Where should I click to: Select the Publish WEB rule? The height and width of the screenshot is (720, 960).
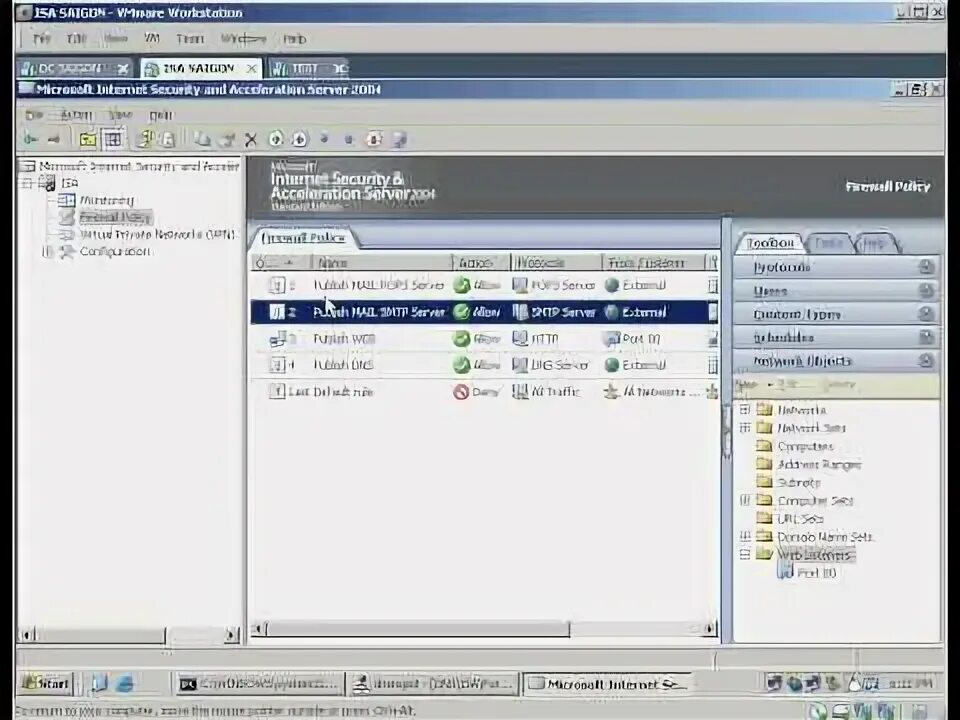[484, 338]
